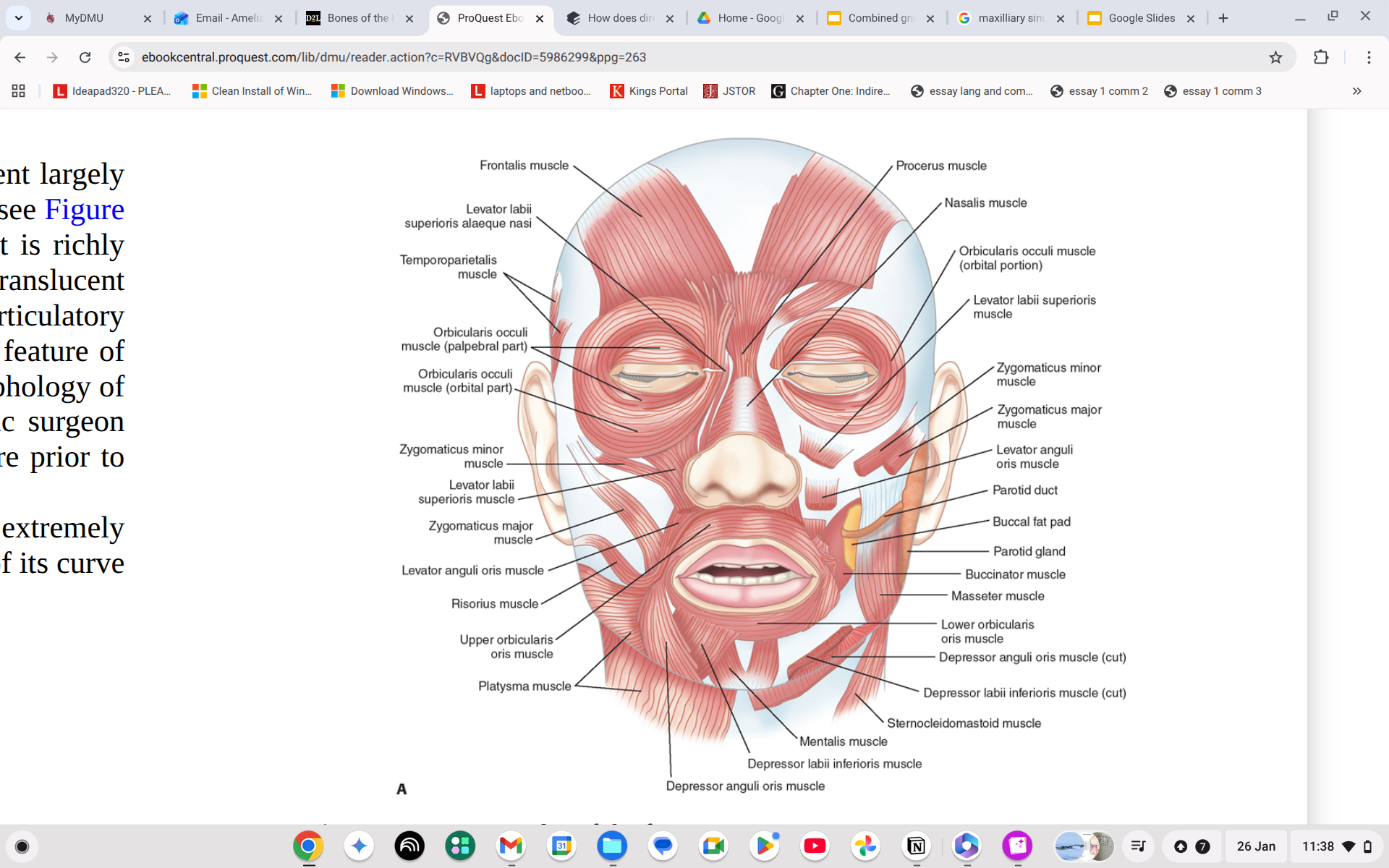Start Google Meet from the shelf
This screenshot has width=1389, height=868.
[713, 846]
